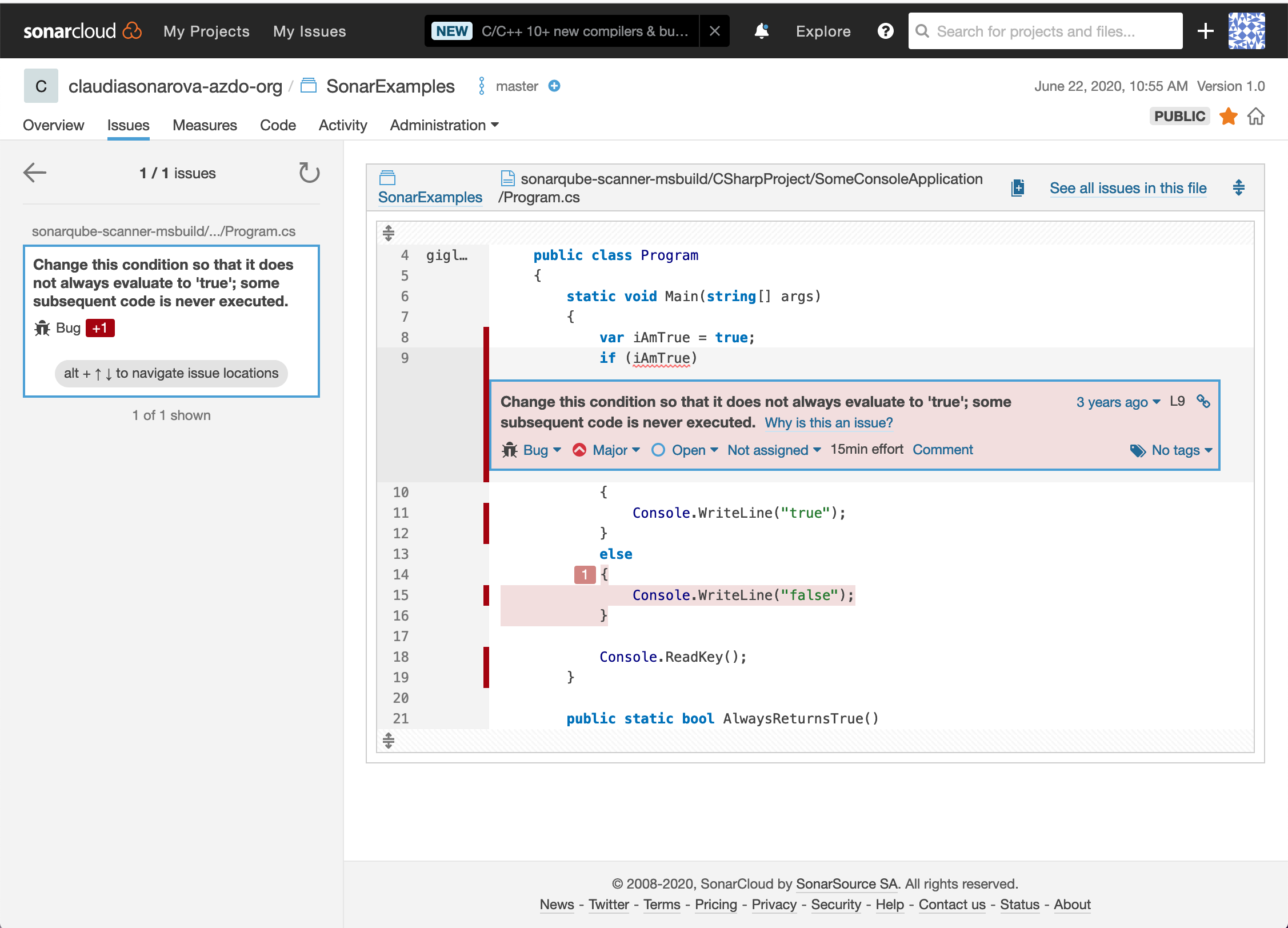Click the plus create new icon

pyautogui.click(x=1205, y=31)
